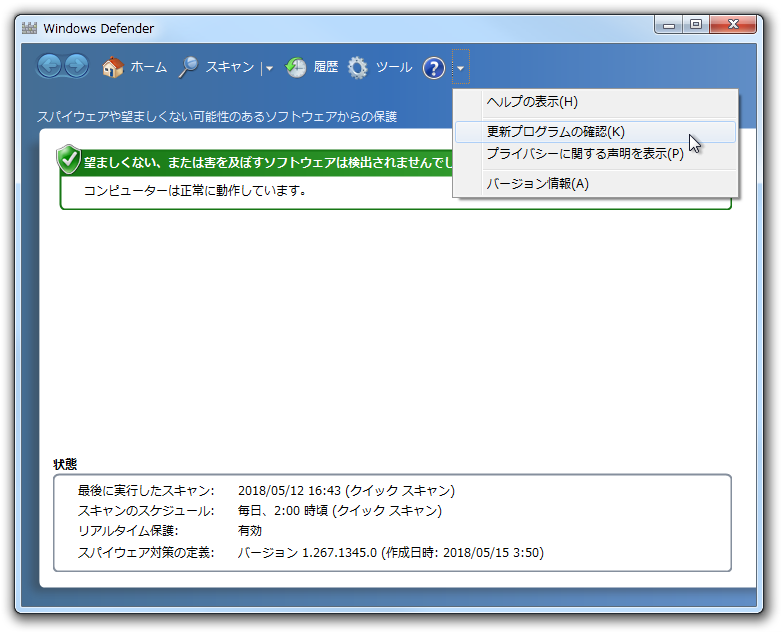Choose 更新プログラムの確認(K) menu item

coord(555,132)
